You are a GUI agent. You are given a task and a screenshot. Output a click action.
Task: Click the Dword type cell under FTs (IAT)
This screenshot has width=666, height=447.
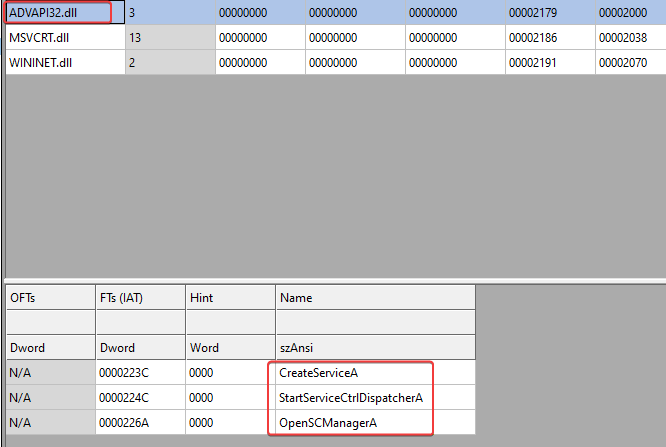(141, 348)
